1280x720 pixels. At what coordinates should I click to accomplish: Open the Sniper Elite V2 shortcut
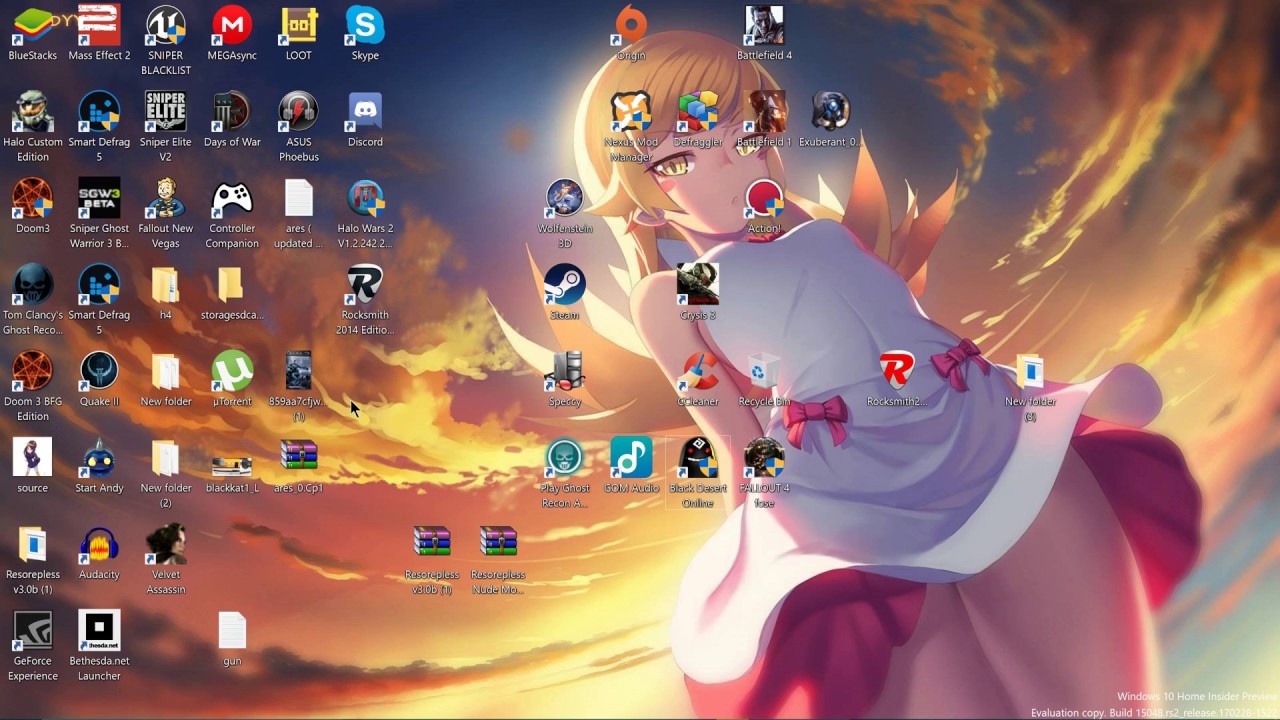point(165,112)
